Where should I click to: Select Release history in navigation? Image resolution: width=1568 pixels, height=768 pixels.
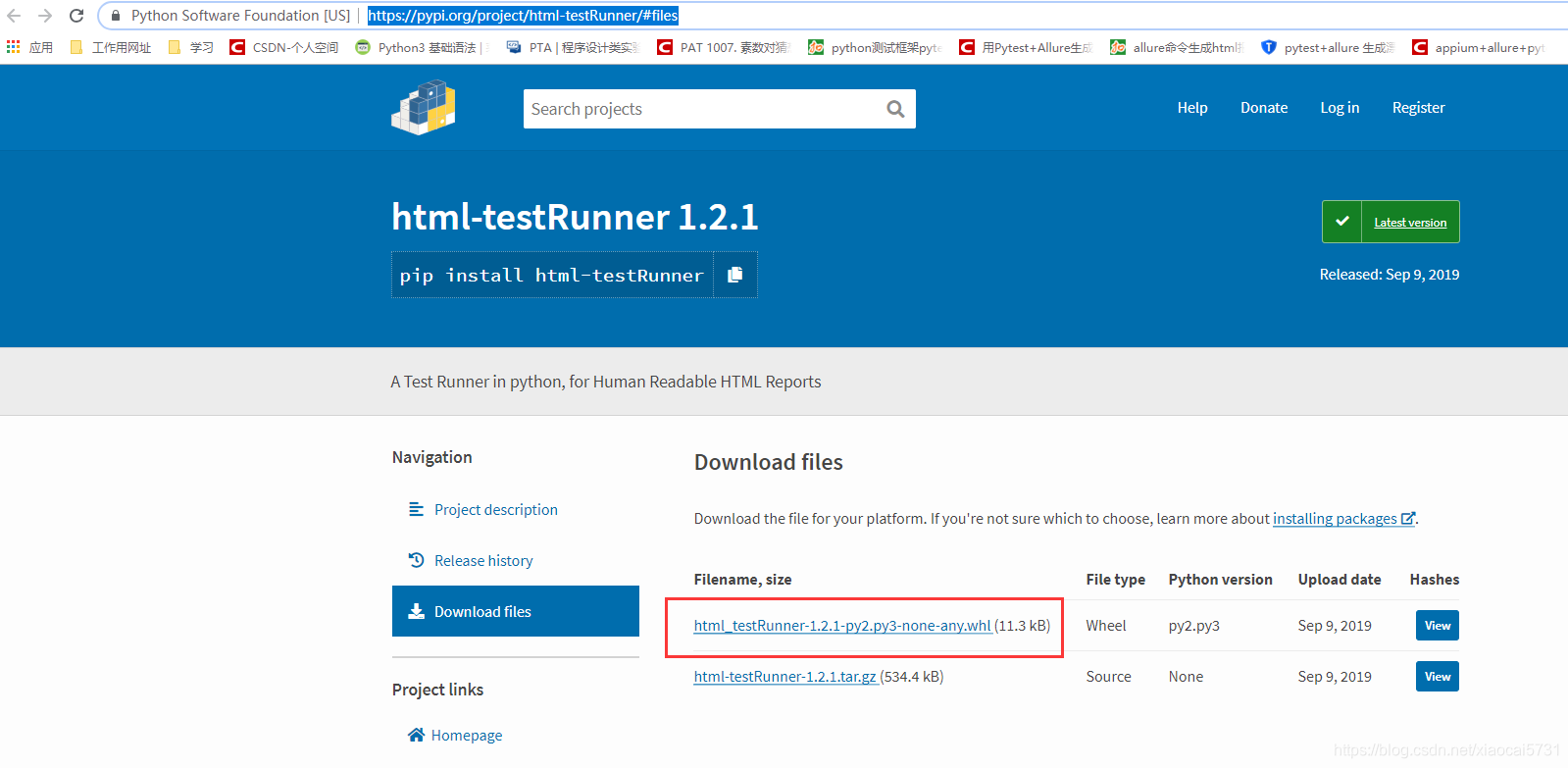point(483,560)
